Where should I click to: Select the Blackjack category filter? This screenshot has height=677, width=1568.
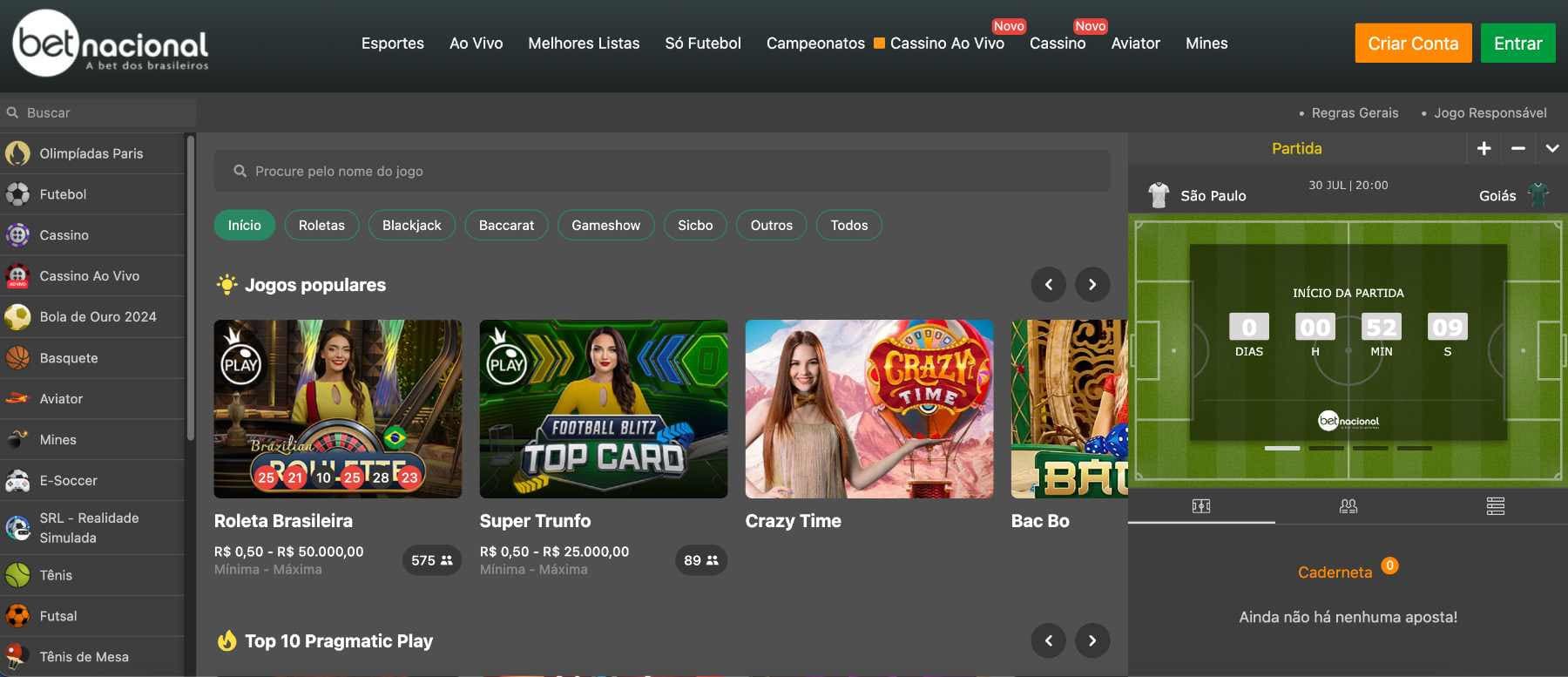[412, 225]
